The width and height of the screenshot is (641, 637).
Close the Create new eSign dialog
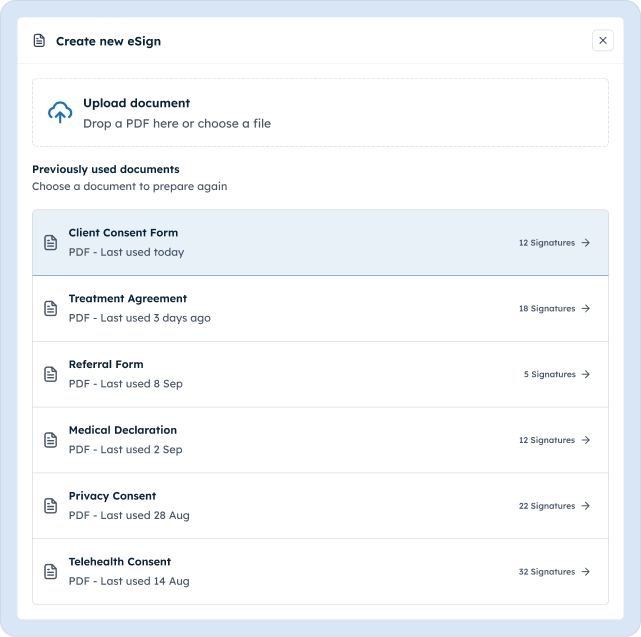(x=603, y=40)
